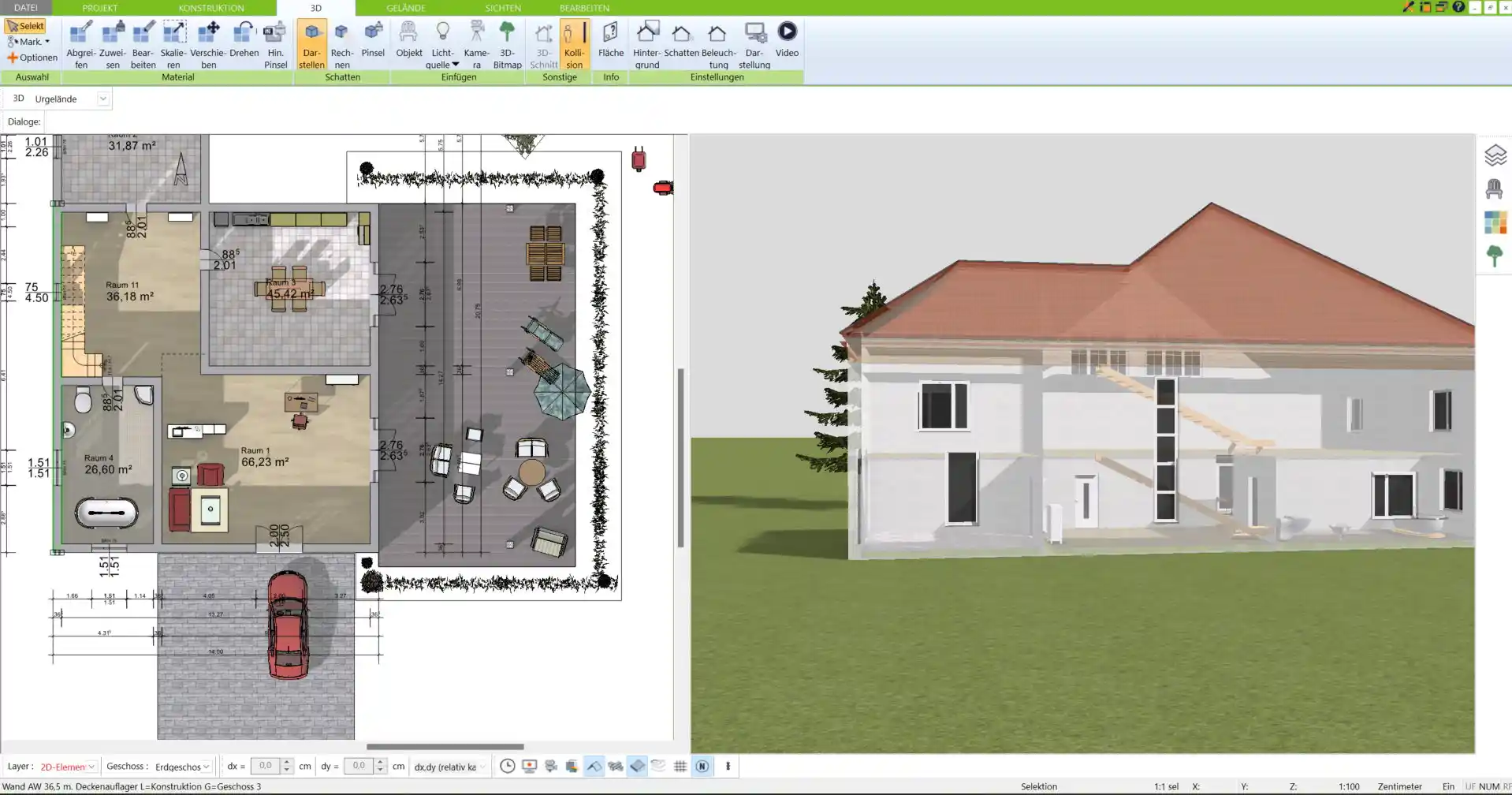This screenshot has width=1512, height=795.
Task: Click the clock icon in bottom toolbar
Action: coord(508,766)
